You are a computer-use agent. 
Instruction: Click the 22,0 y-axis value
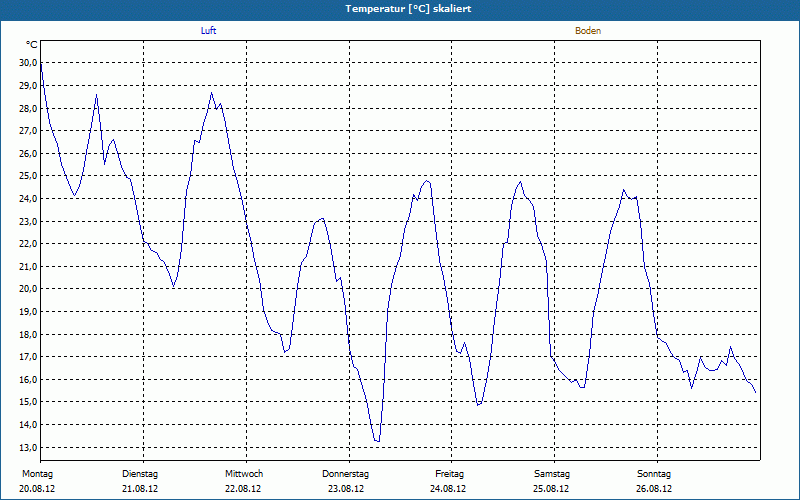[28, 244]
